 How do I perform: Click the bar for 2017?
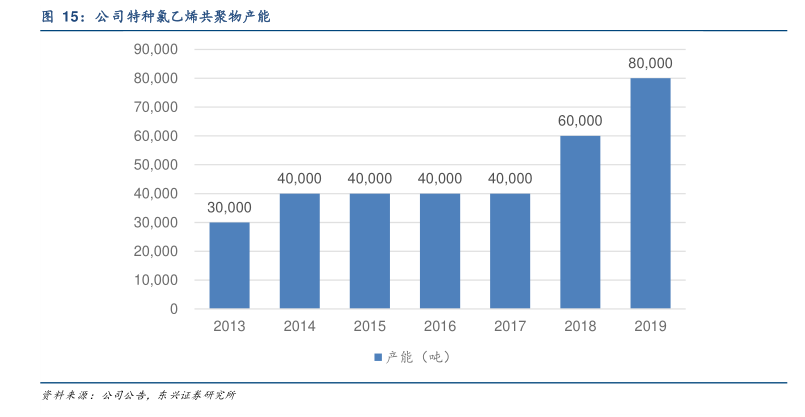510,251
